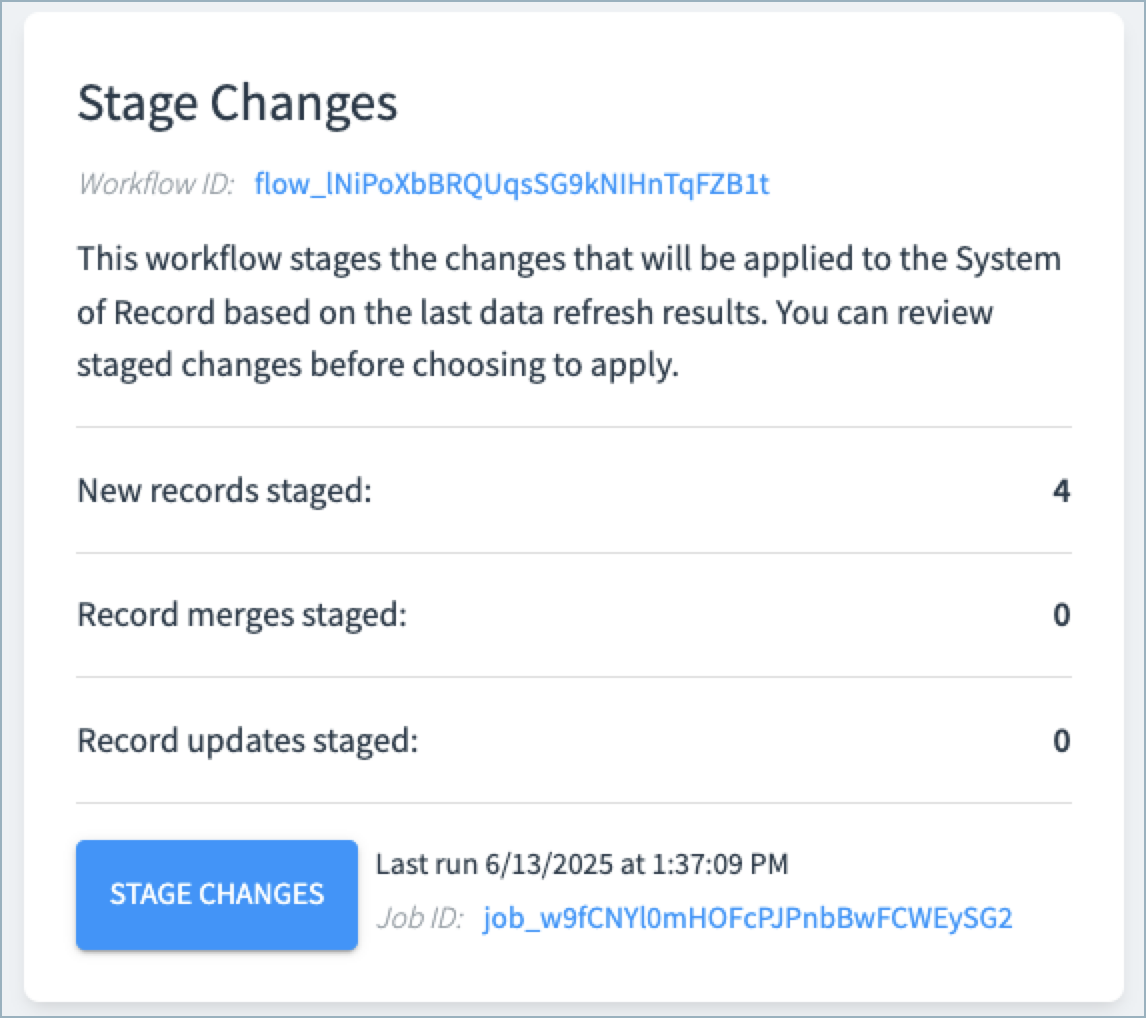Click the Last run label text
This screenshot has width=1146, height=1018.
point(428,865)
